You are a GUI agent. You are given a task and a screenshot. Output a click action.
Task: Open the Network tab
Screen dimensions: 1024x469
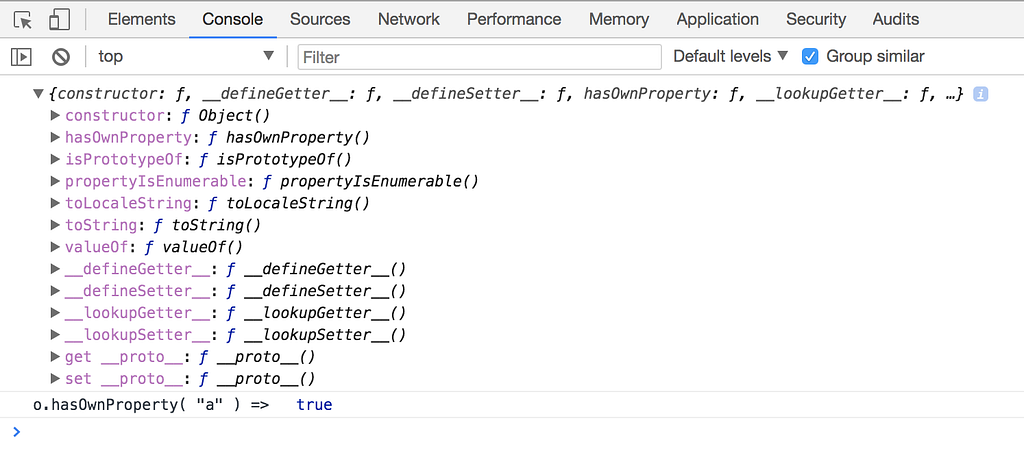(408, 19)
